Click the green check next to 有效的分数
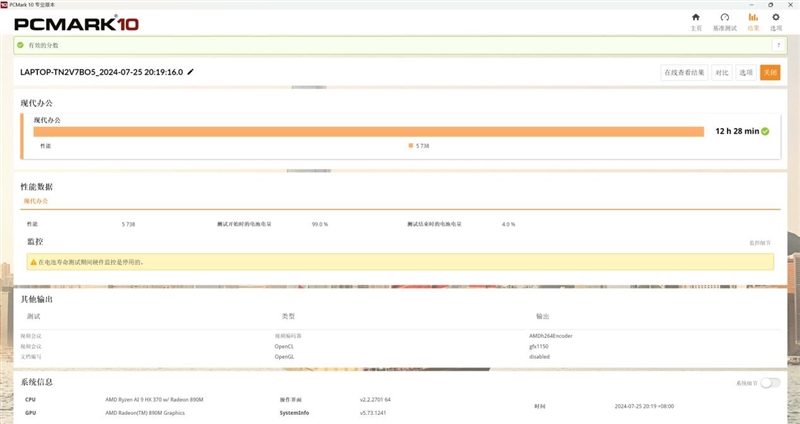The image size is (800, 424). coord(20,45)
